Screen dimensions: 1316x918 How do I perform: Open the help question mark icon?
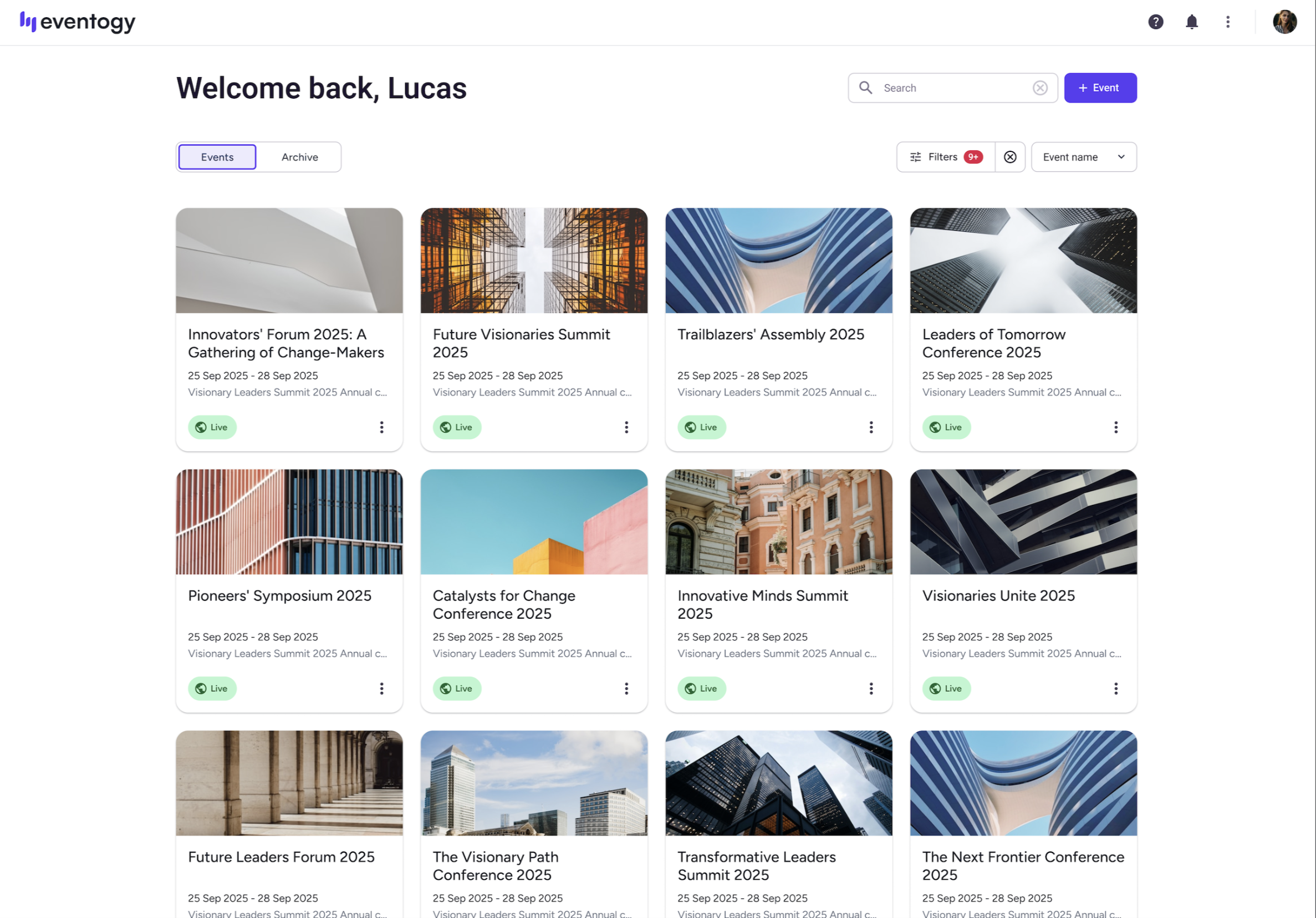tap(1155, 22)
